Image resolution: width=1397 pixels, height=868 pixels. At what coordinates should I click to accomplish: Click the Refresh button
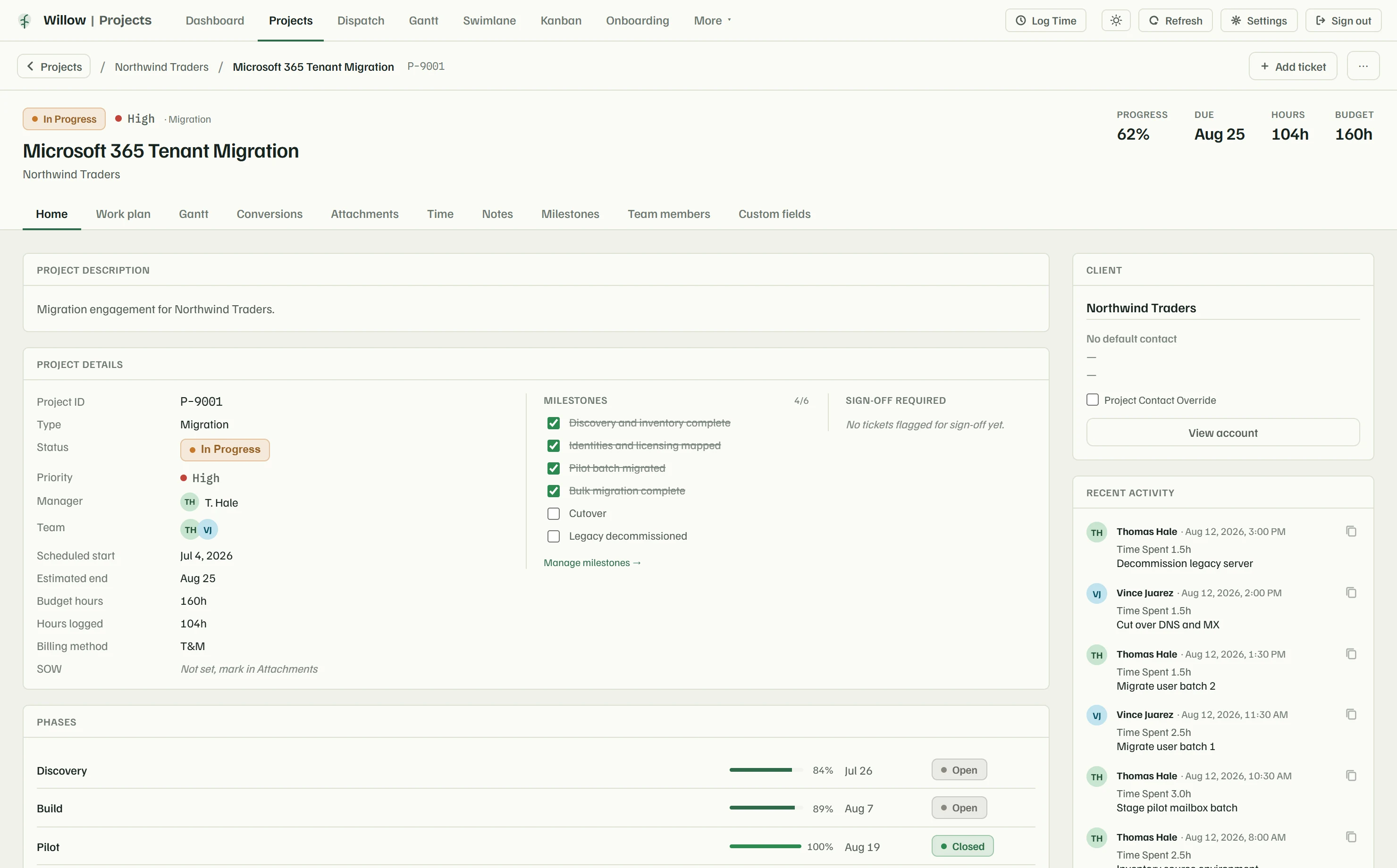click(x=1175, y=21)
